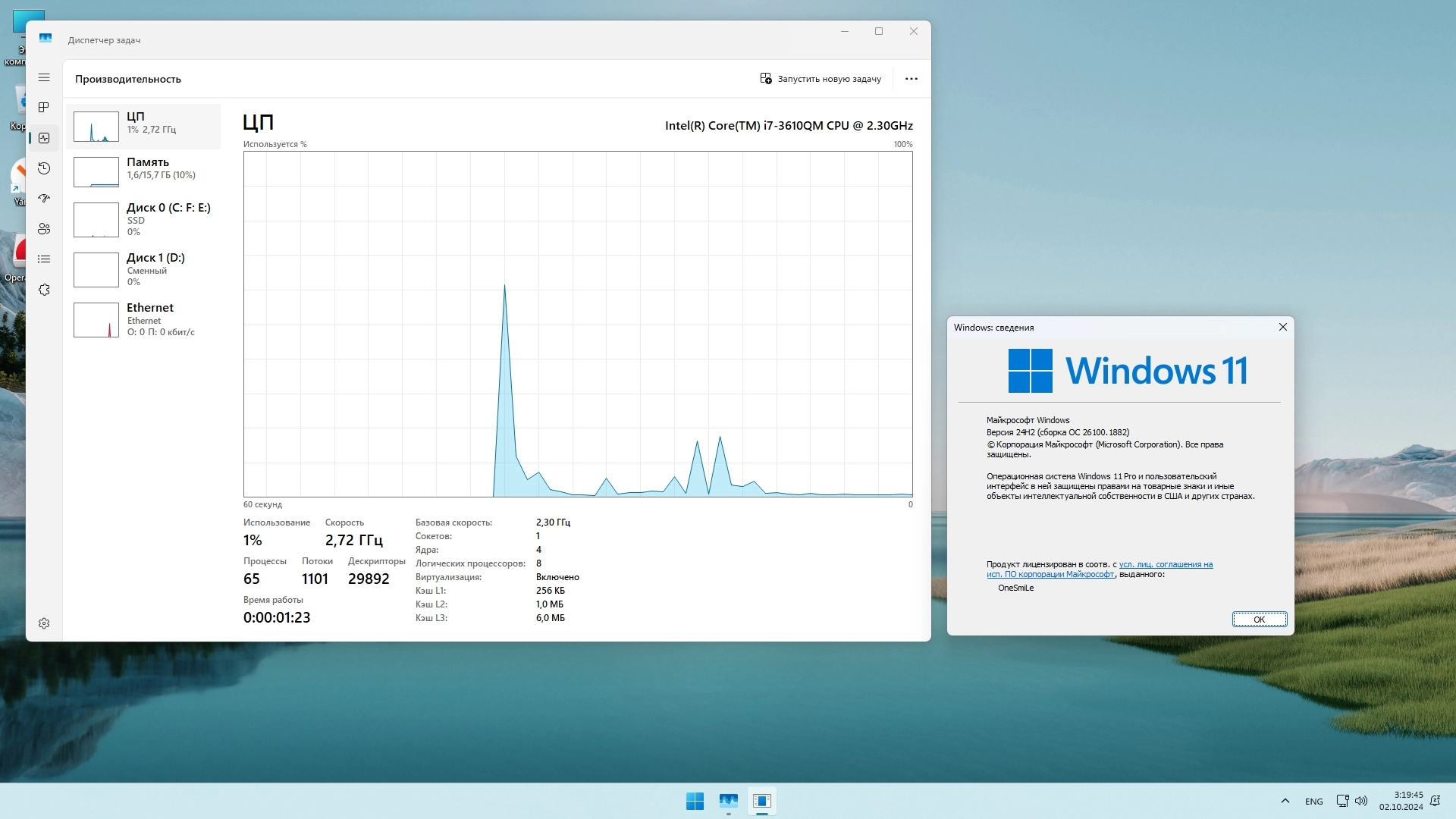The width and height of the screenshot is (1456, 819).
Task: Close the Windows info dialog
Action: click(x=1282, y=327)
